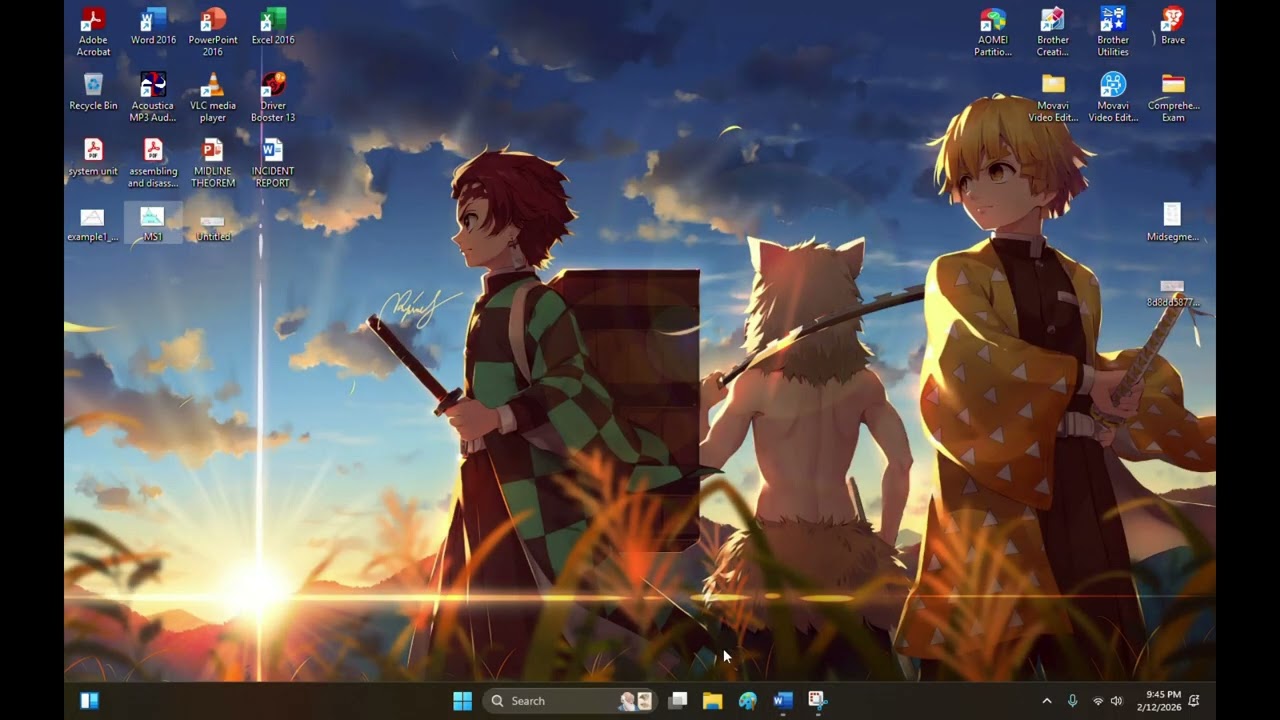Switch to Word in the taskbar
1280x720 pixels.
pyautogui.click(x=782, y=701)
